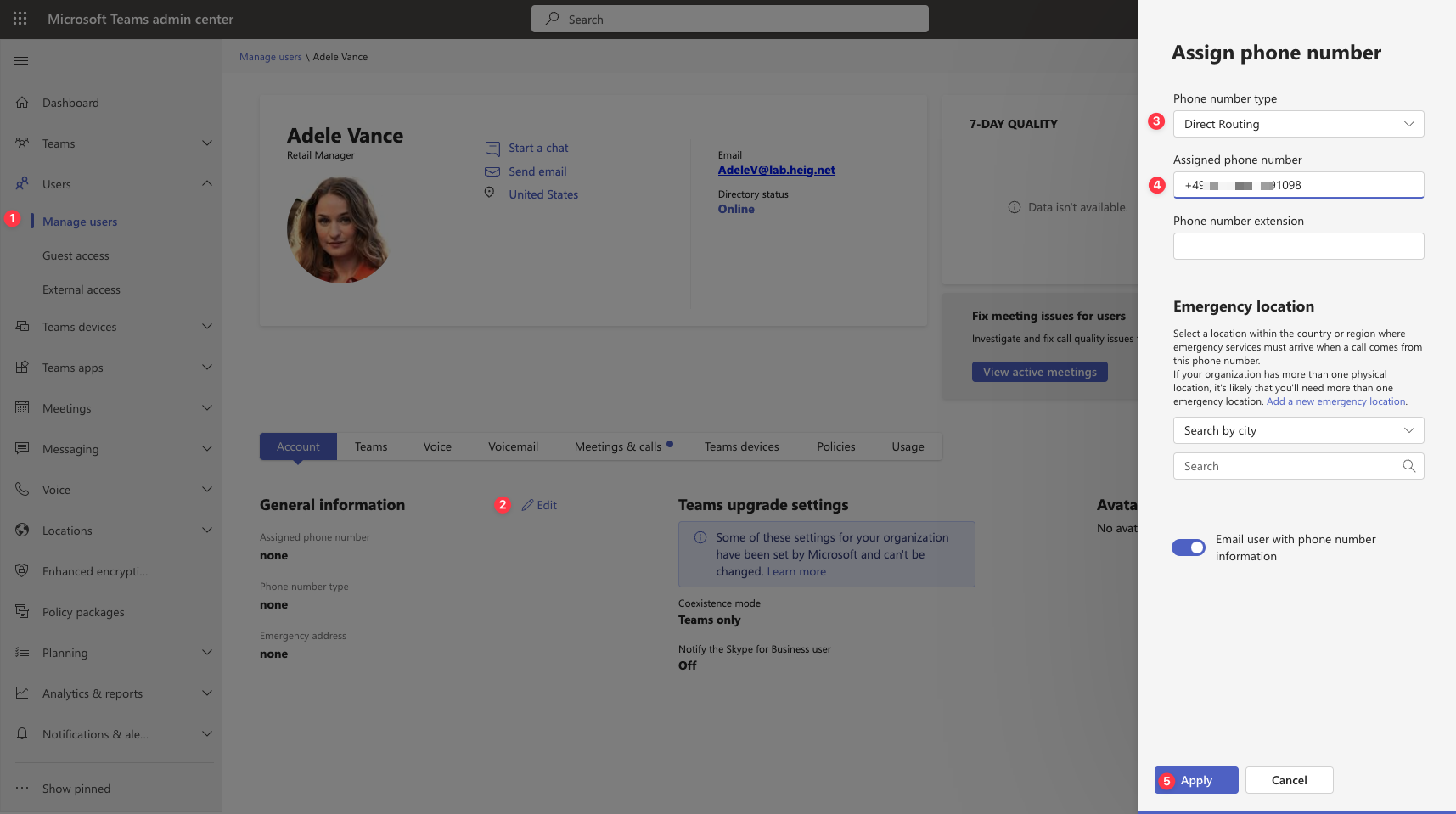This screenshot has width=1456, height=814.
Task: Click the Teams group icon in sidebar
Action: tap(22, 143)
